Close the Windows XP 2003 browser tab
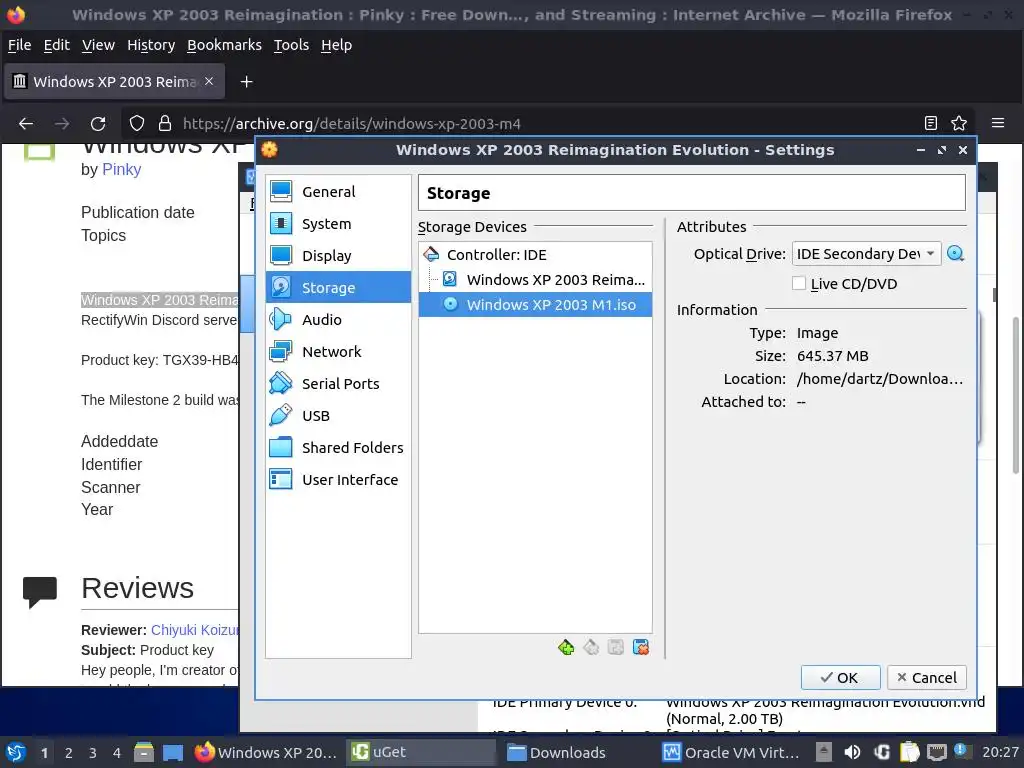This screenshot has height=768, width=1024. point(209,81)
